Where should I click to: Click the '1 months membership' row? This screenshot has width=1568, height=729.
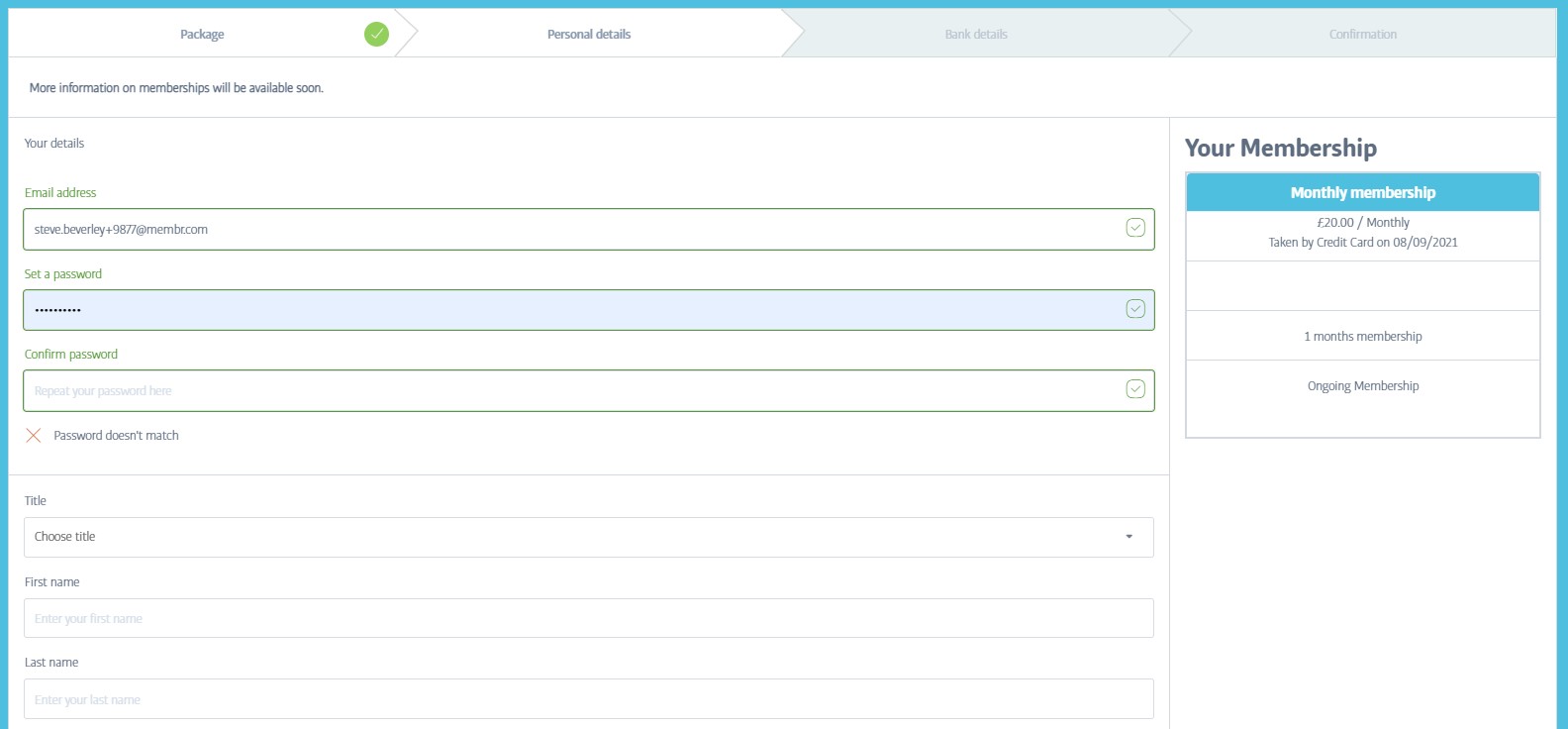pos(1363,336)
